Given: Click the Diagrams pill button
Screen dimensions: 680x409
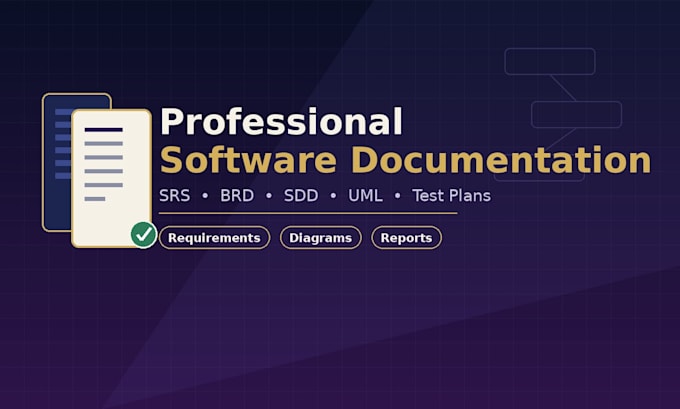Looking at the screenshot, I should coord(320,238).
